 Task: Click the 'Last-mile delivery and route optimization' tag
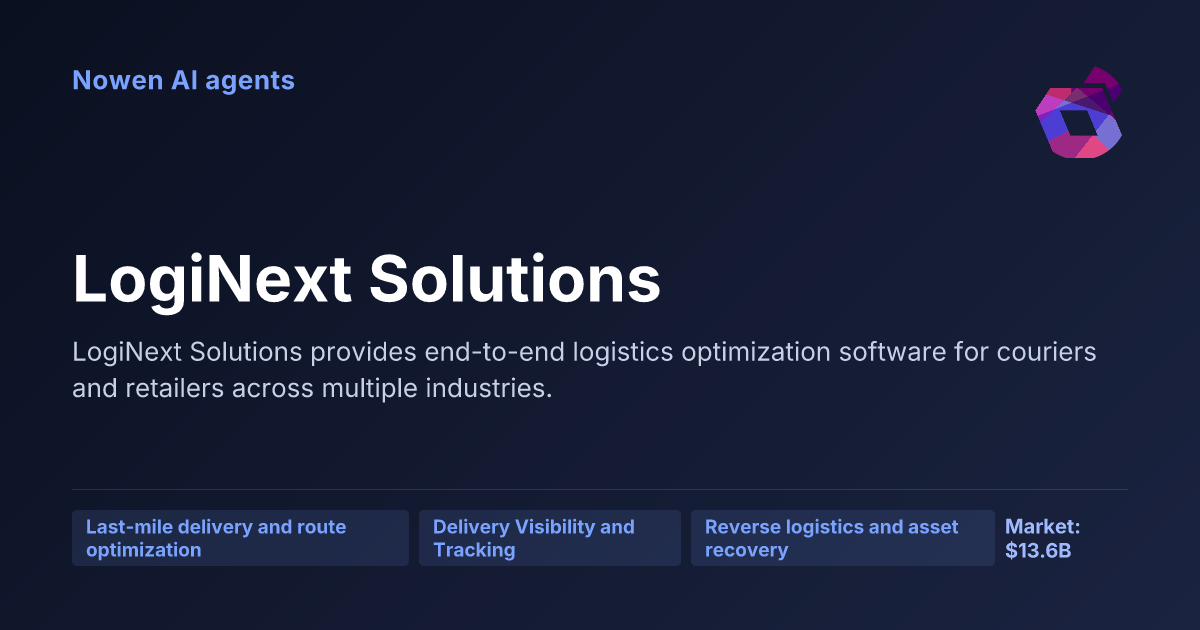240,538
